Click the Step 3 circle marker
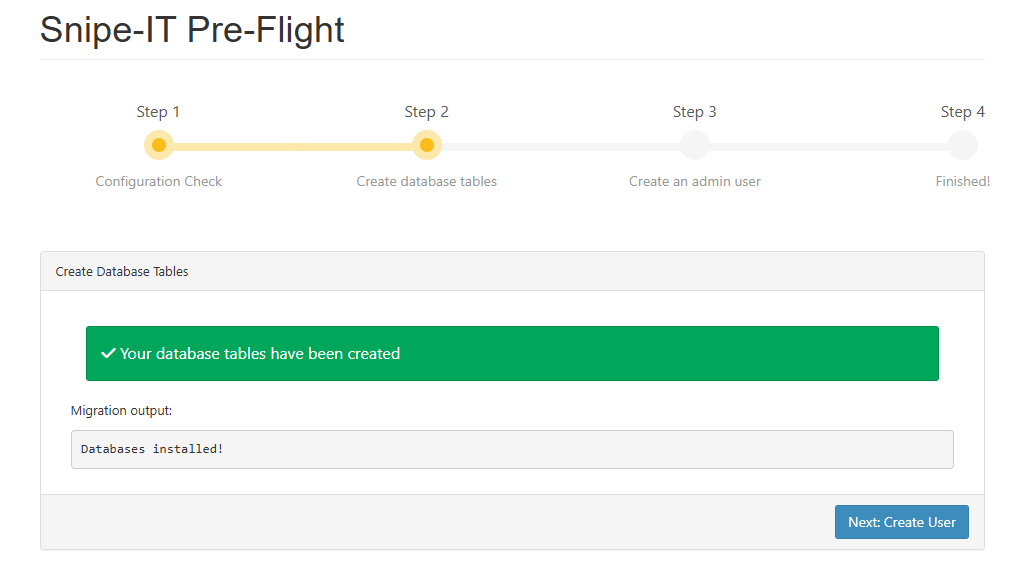This screenshot has height=571, width=1030. [695, 145]
